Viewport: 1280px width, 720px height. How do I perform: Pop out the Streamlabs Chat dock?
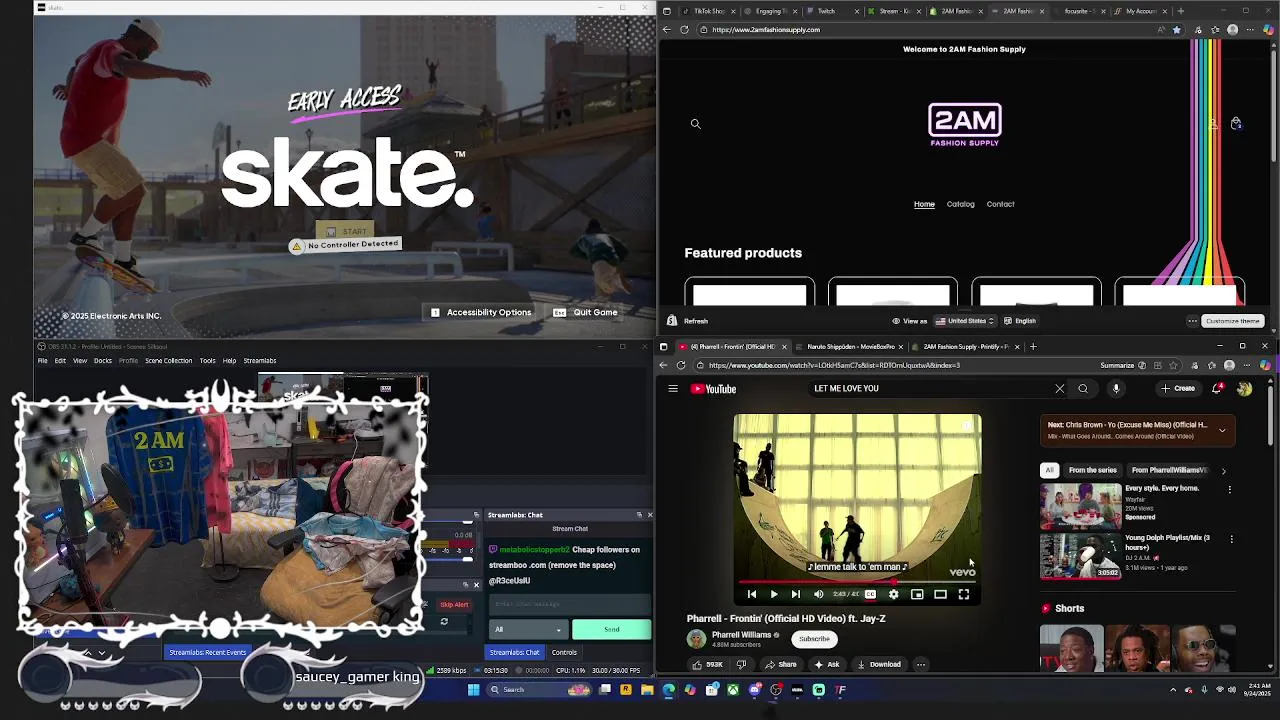tap(639, 515)
